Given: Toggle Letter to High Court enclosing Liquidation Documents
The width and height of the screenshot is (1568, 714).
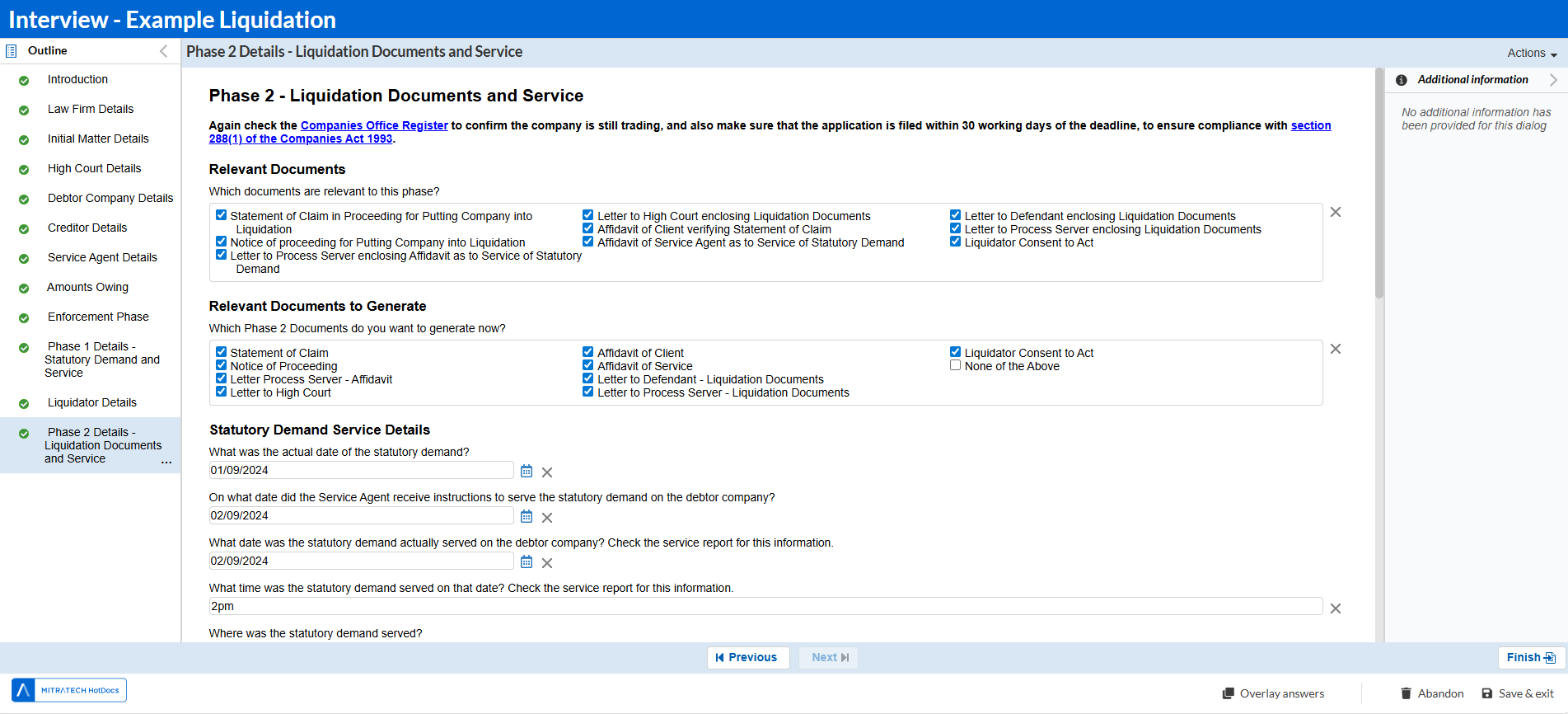Looking at the screenshot, I should [x=587, y=215].
